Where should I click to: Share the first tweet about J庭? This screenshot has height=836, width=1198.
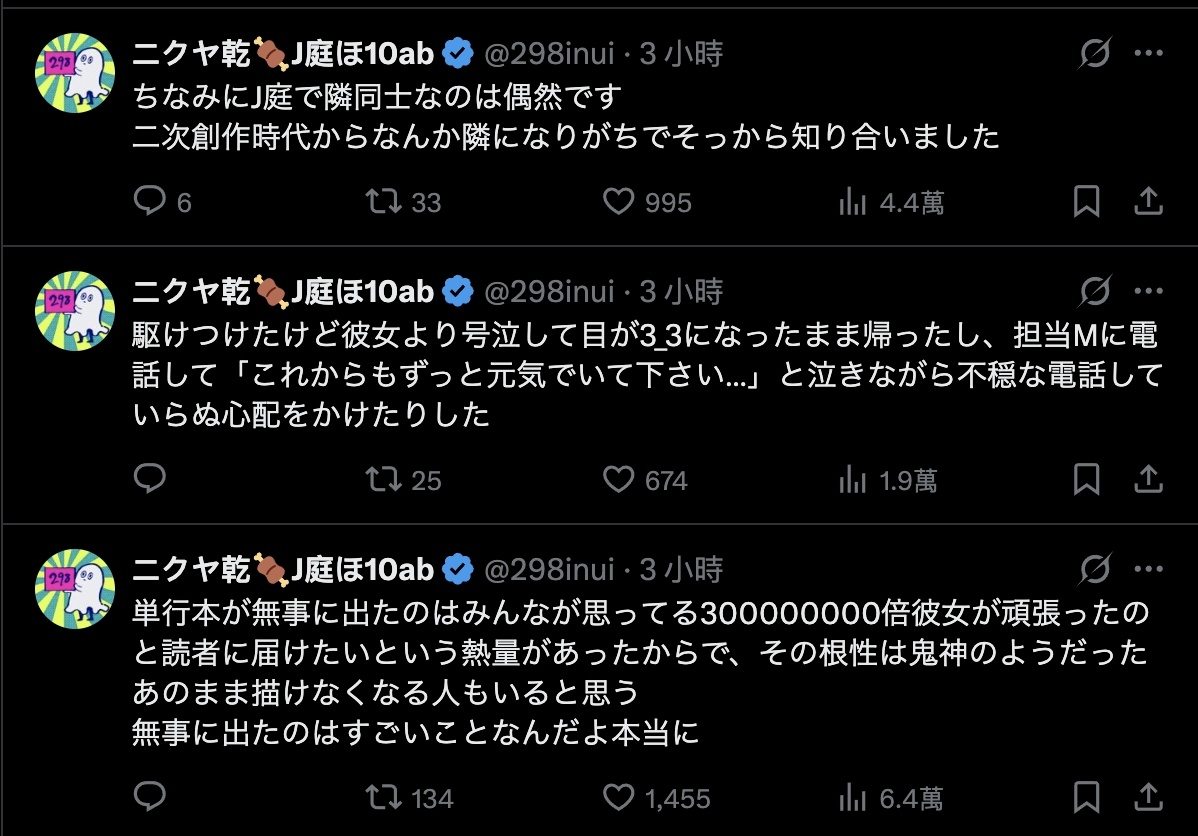1146,202
